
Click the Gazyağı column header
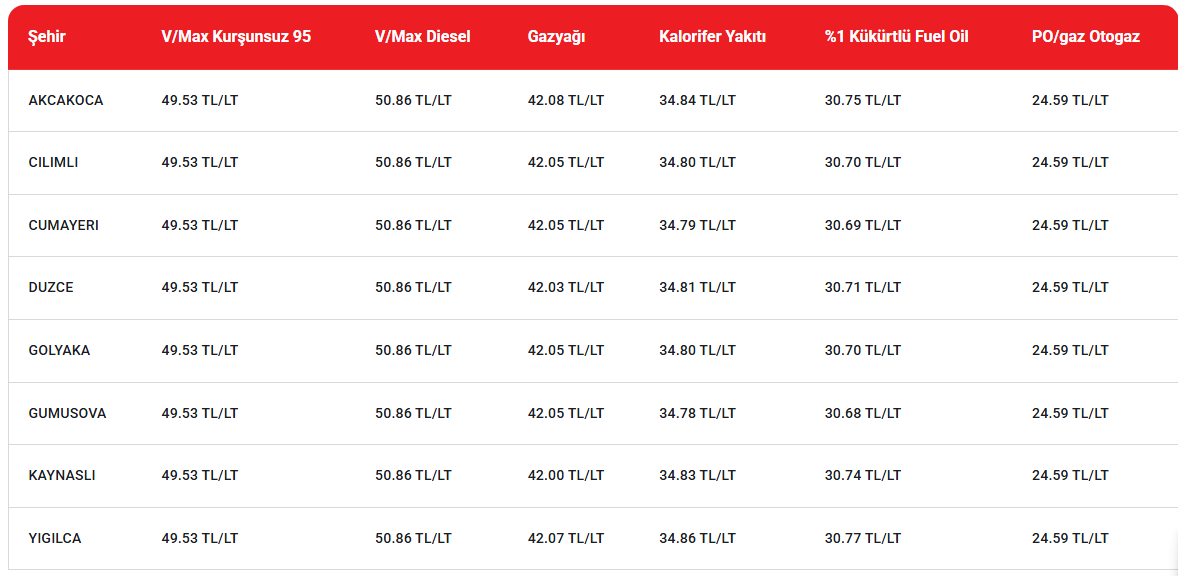pyautogui.click(x=556, y=37)
